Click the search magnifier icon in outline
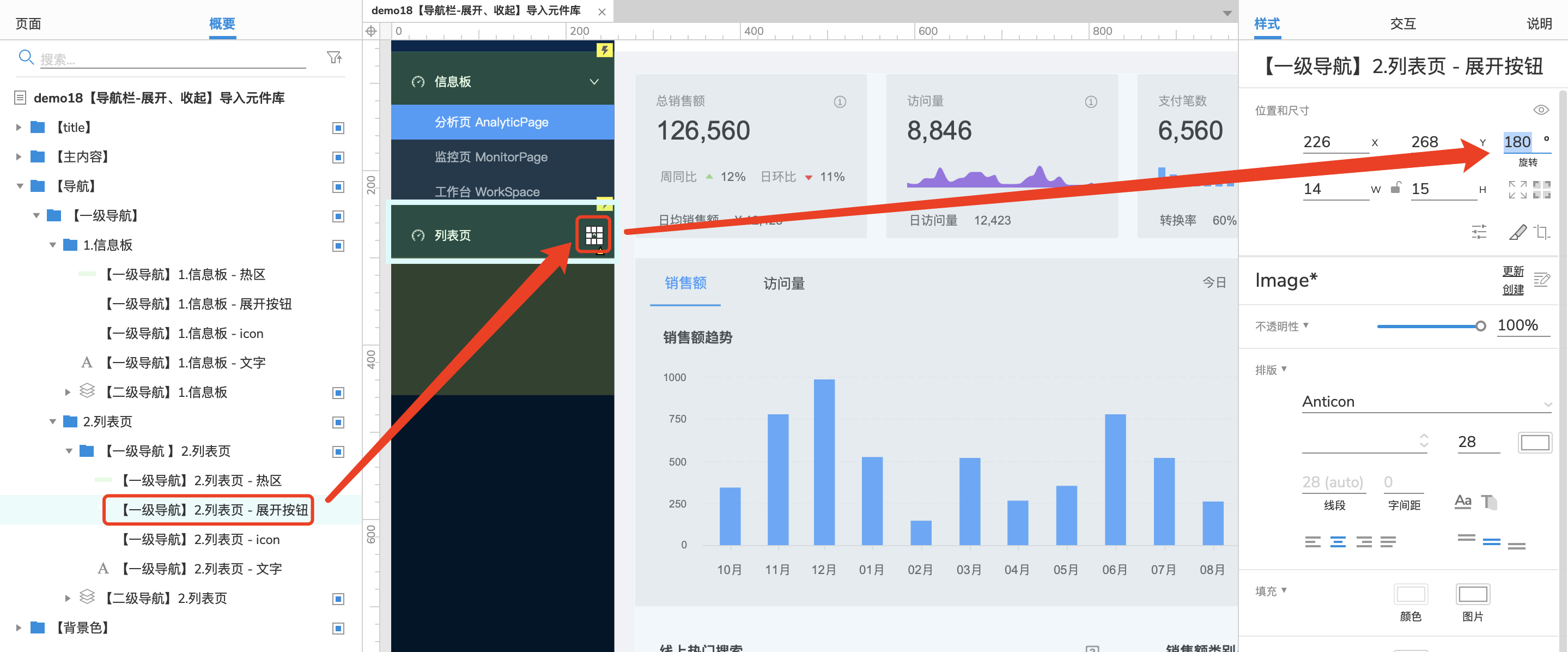This screenshot has height=652, width=1568. click(x=26, y=57)
